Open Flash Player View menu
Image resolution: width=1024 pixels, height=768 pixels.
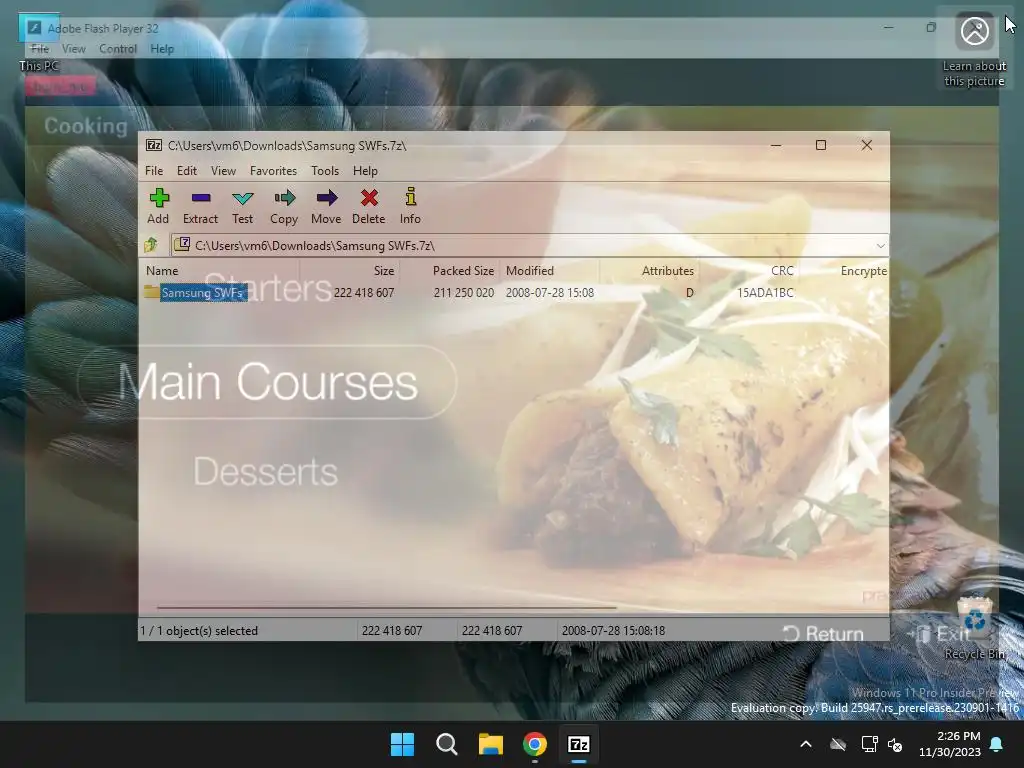coord(74,48)
